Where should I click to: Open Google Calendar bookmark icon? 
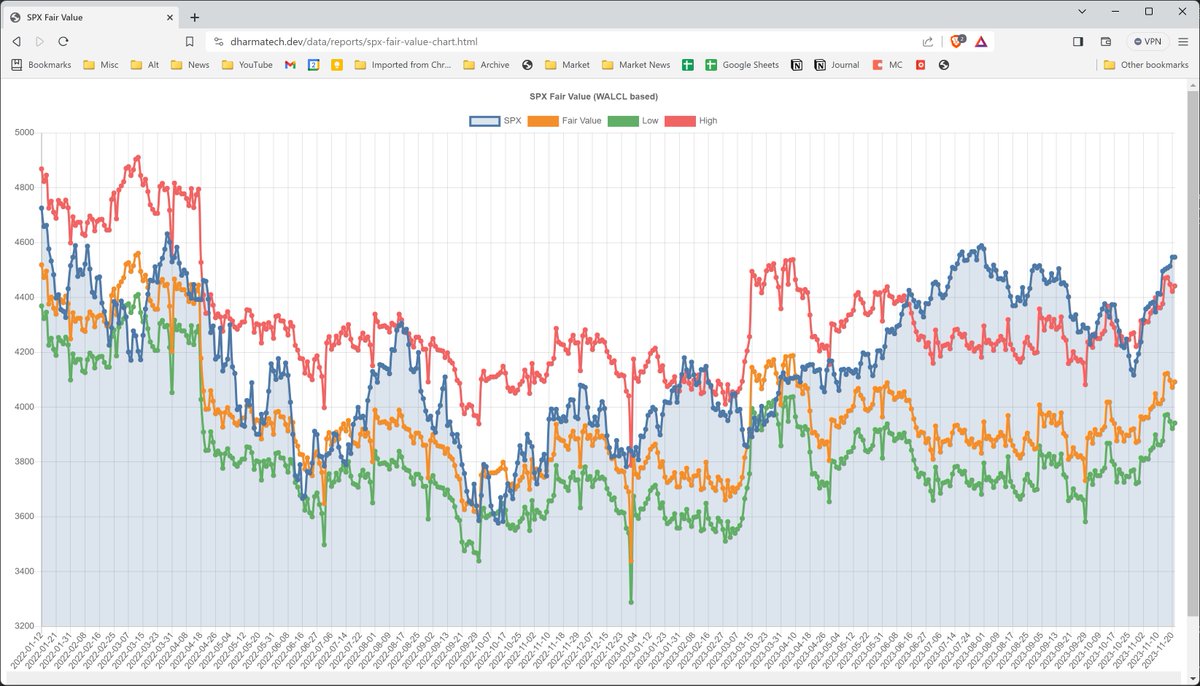pyautogui.click(x=314, y=64)
